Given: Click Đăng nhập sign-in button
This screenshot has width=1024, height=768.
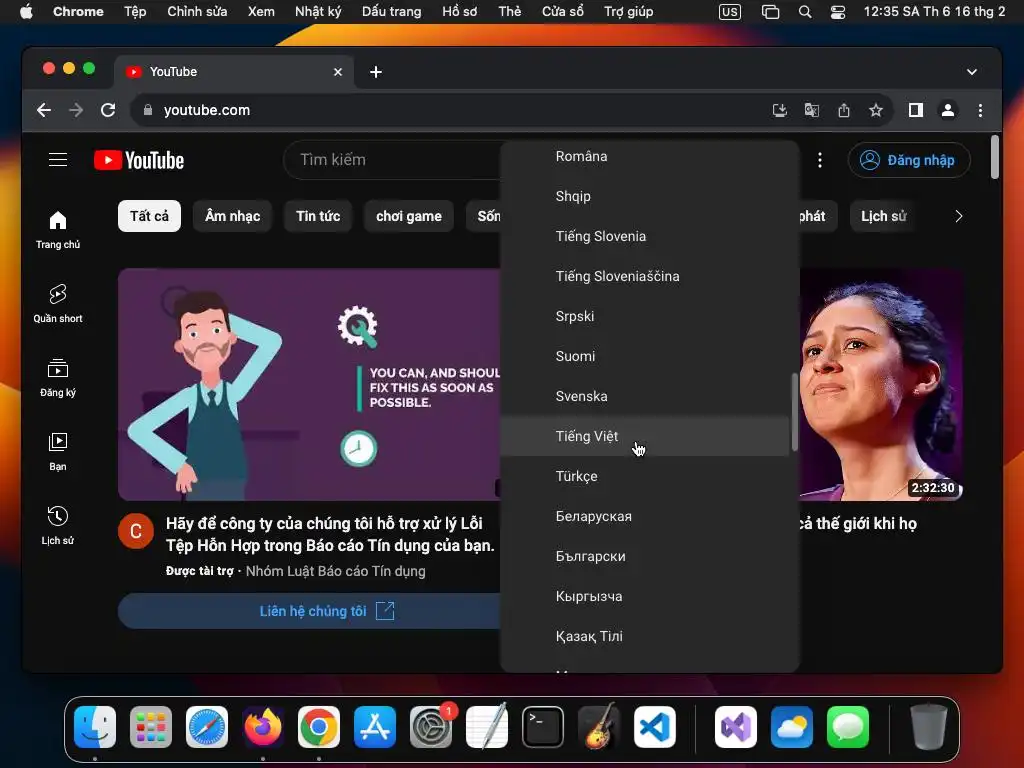Looking at the screenshot, I should pos(908,160).
